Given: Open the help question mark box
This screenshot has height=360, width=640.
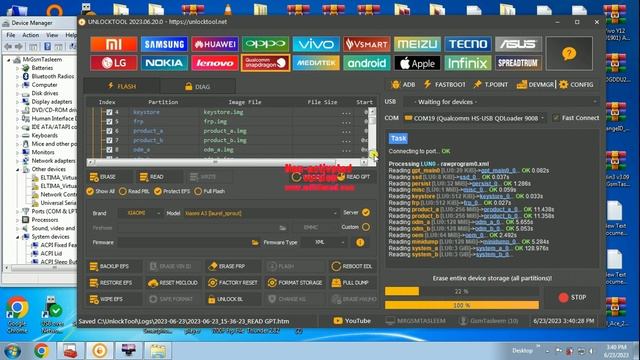Looking at the screenshot, I should (569, 53).
